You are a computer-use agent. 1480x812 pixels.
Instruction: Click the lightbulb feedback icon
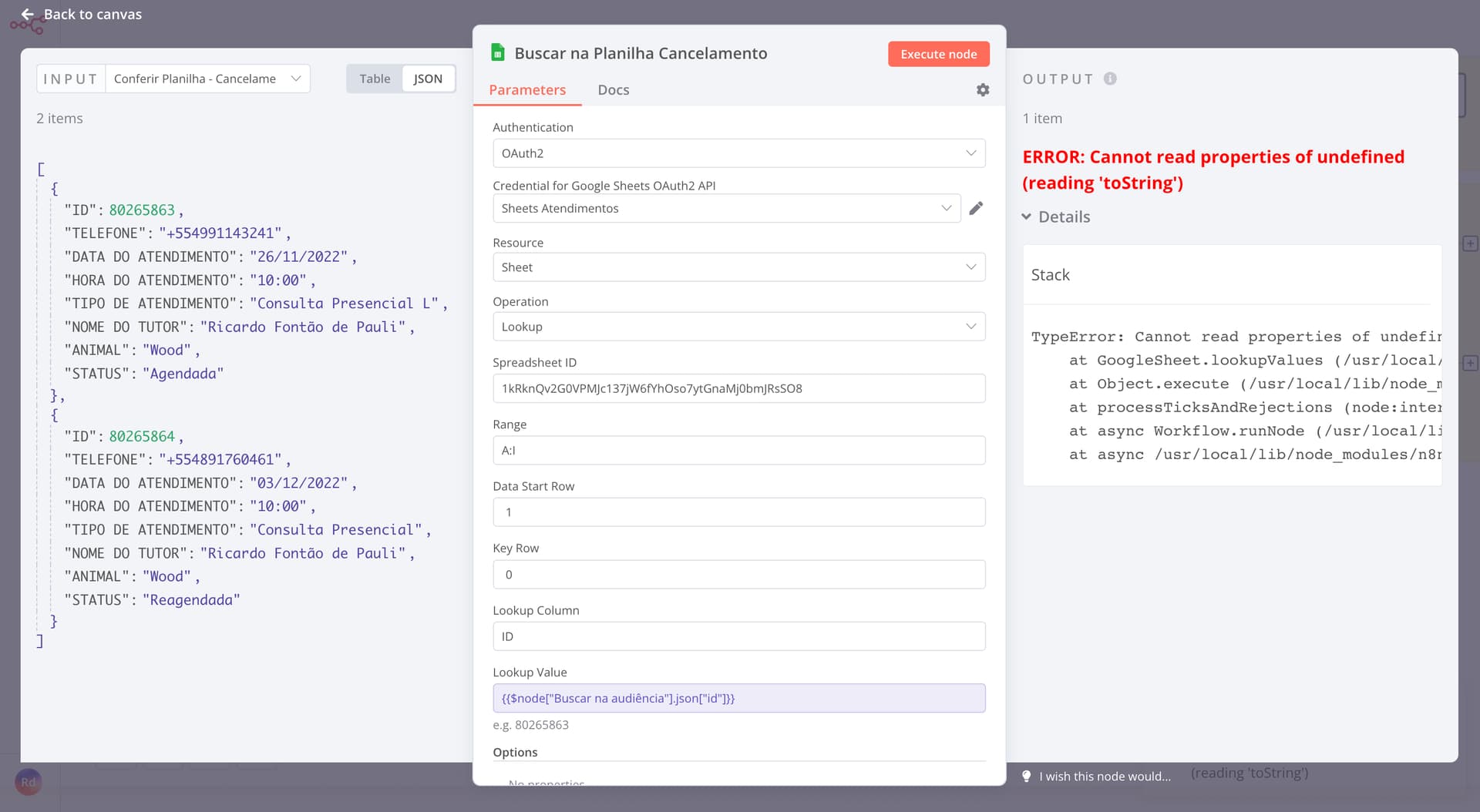coord(1026,776)
